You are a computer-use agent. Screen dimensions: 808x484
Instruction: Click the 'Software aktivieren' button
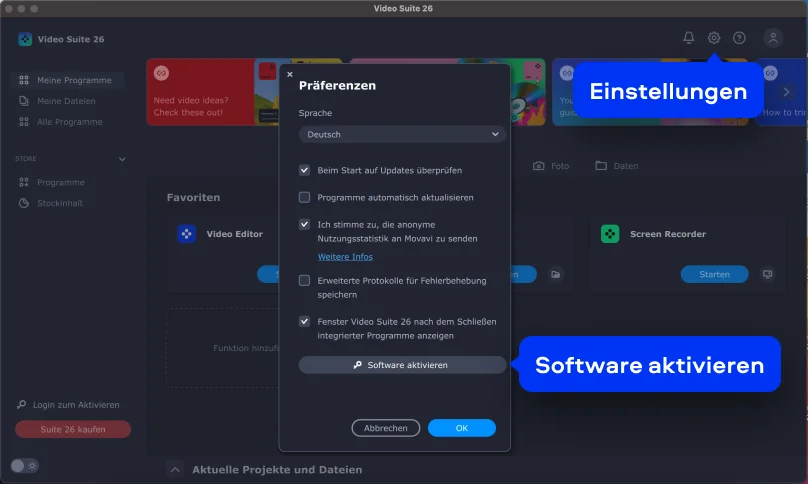pos(402,365)
